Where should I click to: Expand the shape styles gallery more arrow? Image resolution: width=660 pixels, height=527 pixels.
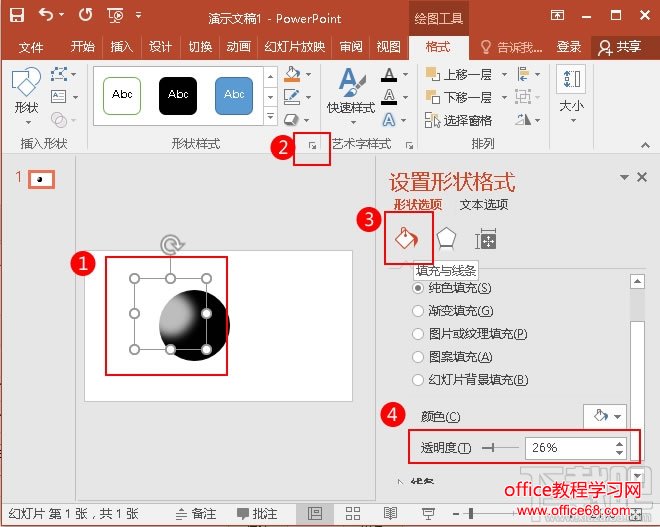pyautogui.click(x=270, y=118)
